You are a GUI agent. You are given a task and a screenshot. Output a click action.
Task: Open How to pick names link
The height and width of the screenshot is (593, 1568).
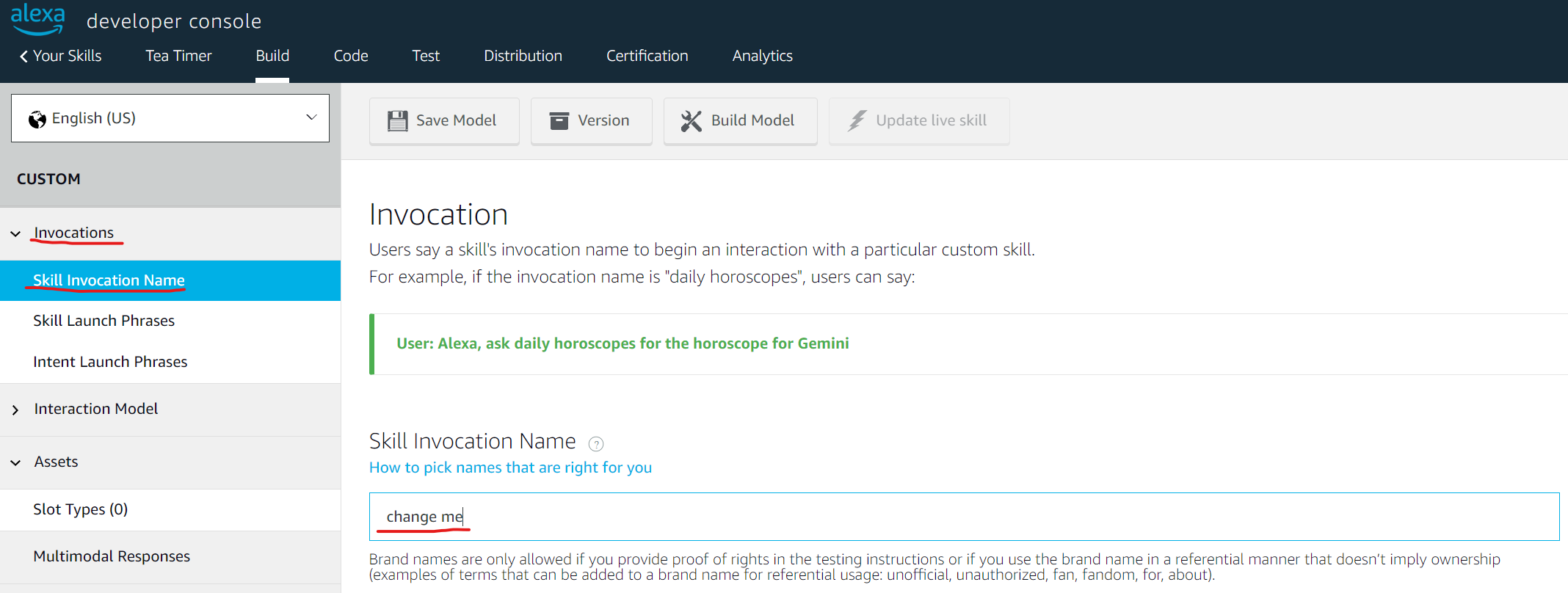(x=510, y=468)
